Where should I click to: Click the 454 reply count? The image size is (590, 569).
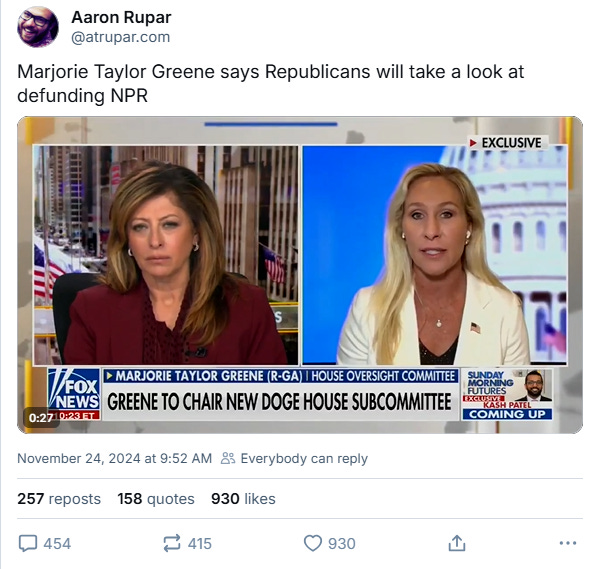point(57,544)
